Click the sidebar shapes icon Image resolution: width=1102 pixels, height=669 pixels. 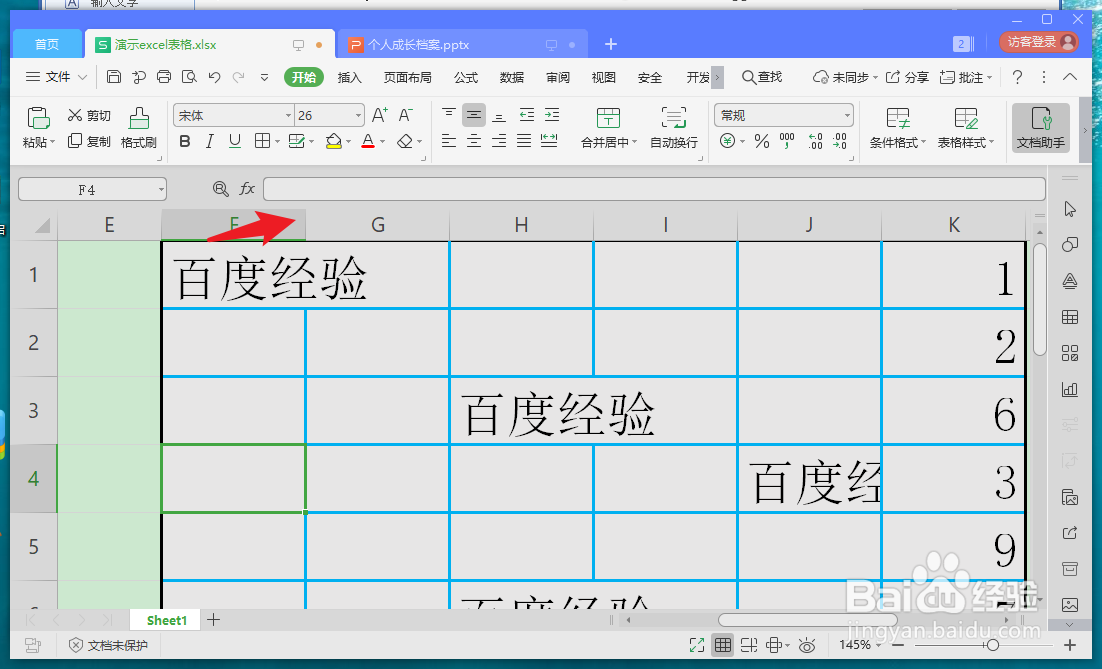[1070, 245]
